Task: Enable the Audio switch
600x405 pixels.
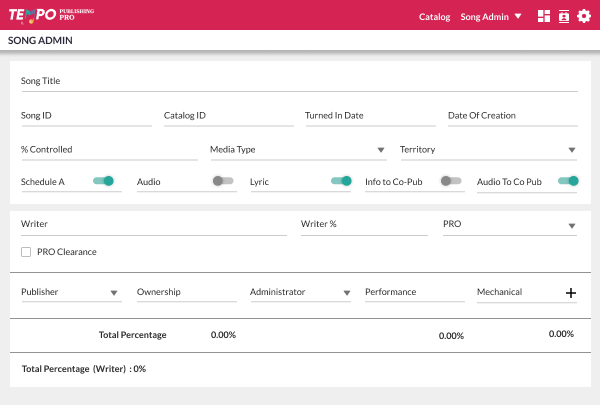Action: click(223, 181)
